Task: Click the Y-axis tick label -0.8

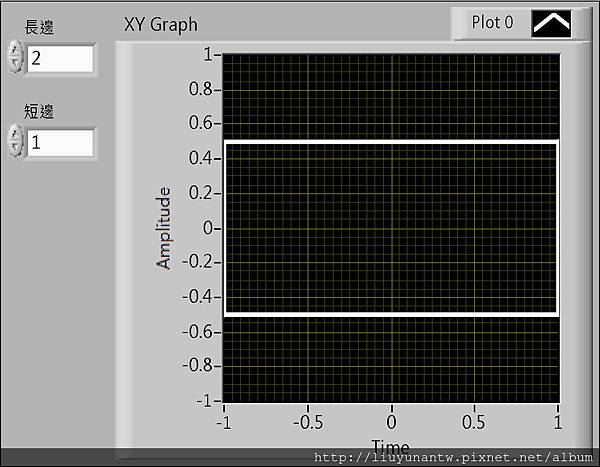Action: pyautogui.click(x=197, y=366)
